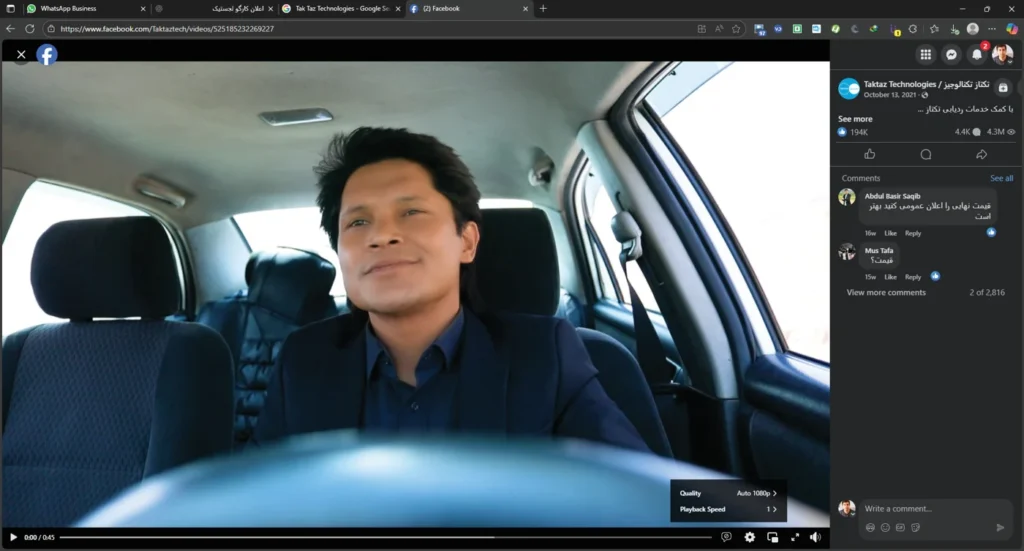Click See all comments link
Screen dimensions: 1024x551
point(1001,178)
